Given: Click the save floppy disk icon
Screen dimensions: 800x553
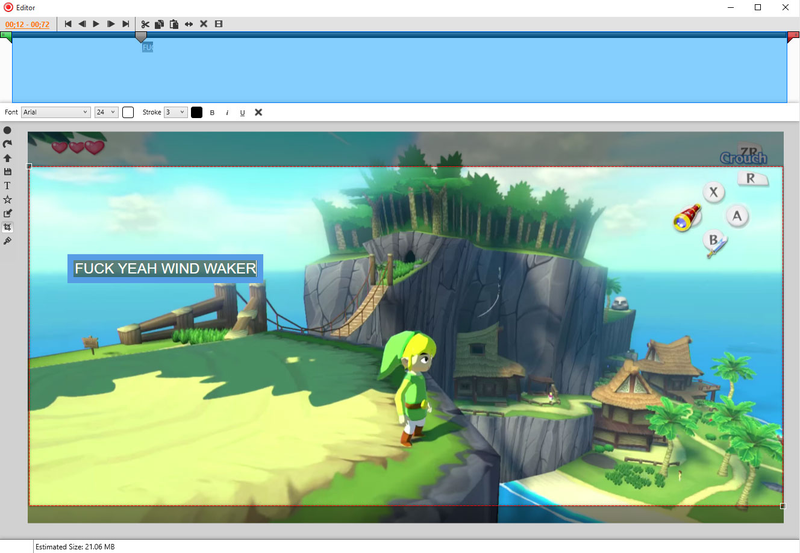Looking at the screenshot, I should tap(7, 172).
